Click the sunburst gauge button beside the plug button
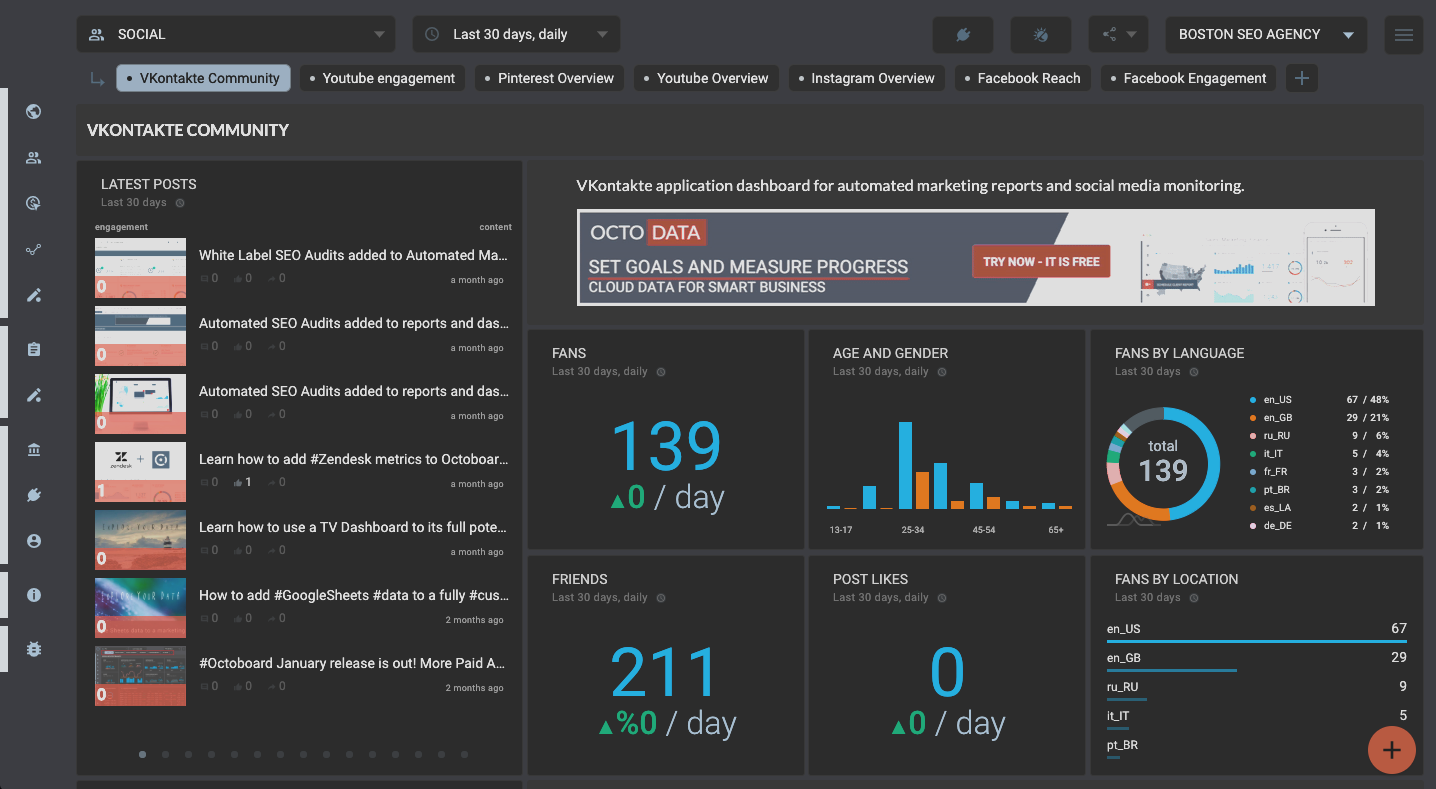This screenshot has width=1436, height=789. coord(1041,34)
